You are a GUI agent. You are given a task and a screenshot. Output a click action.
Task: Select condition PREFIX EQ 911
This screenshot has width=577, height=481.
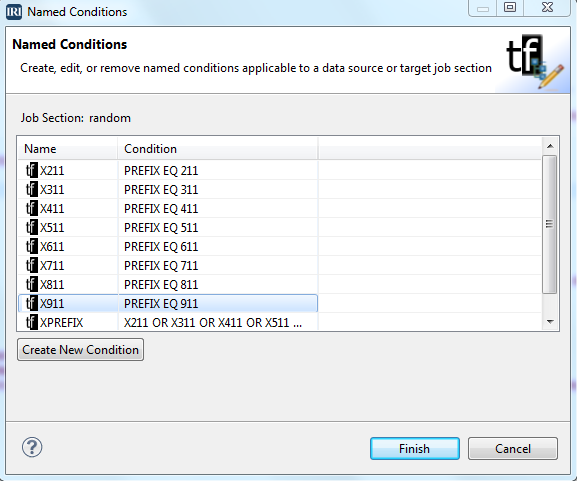[x=161, y=304]
